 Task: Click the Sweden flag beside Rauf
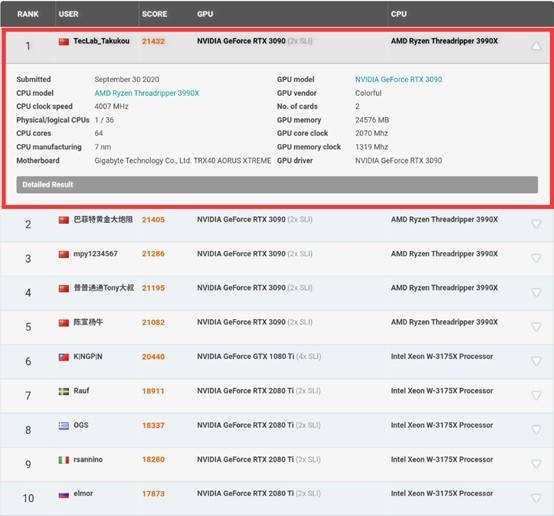point(64,392)
